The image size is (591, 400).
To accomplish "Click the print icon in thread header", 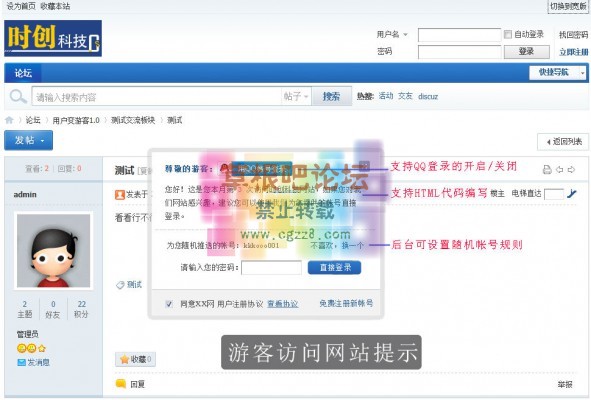I will [547, 170].
